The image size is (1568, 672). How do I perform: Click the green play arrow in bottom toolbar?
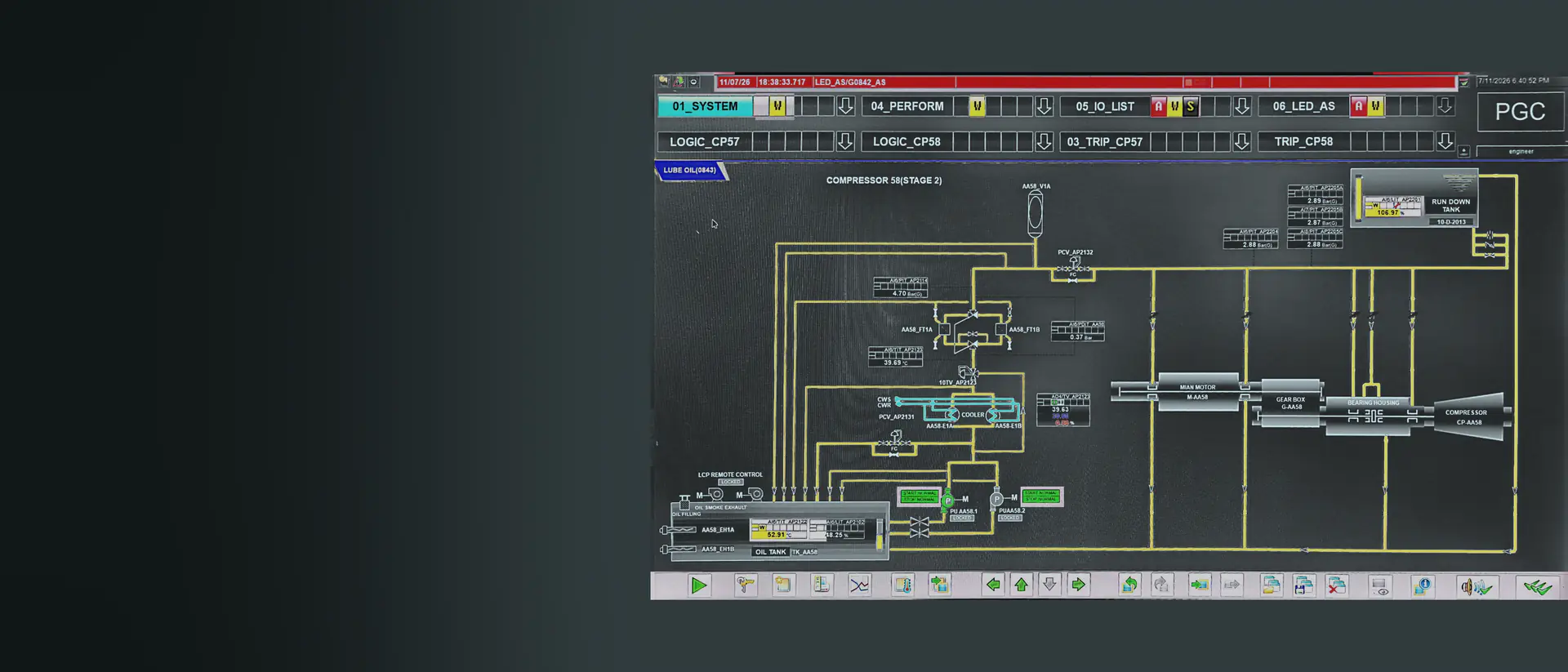click(x=698, y=585)
